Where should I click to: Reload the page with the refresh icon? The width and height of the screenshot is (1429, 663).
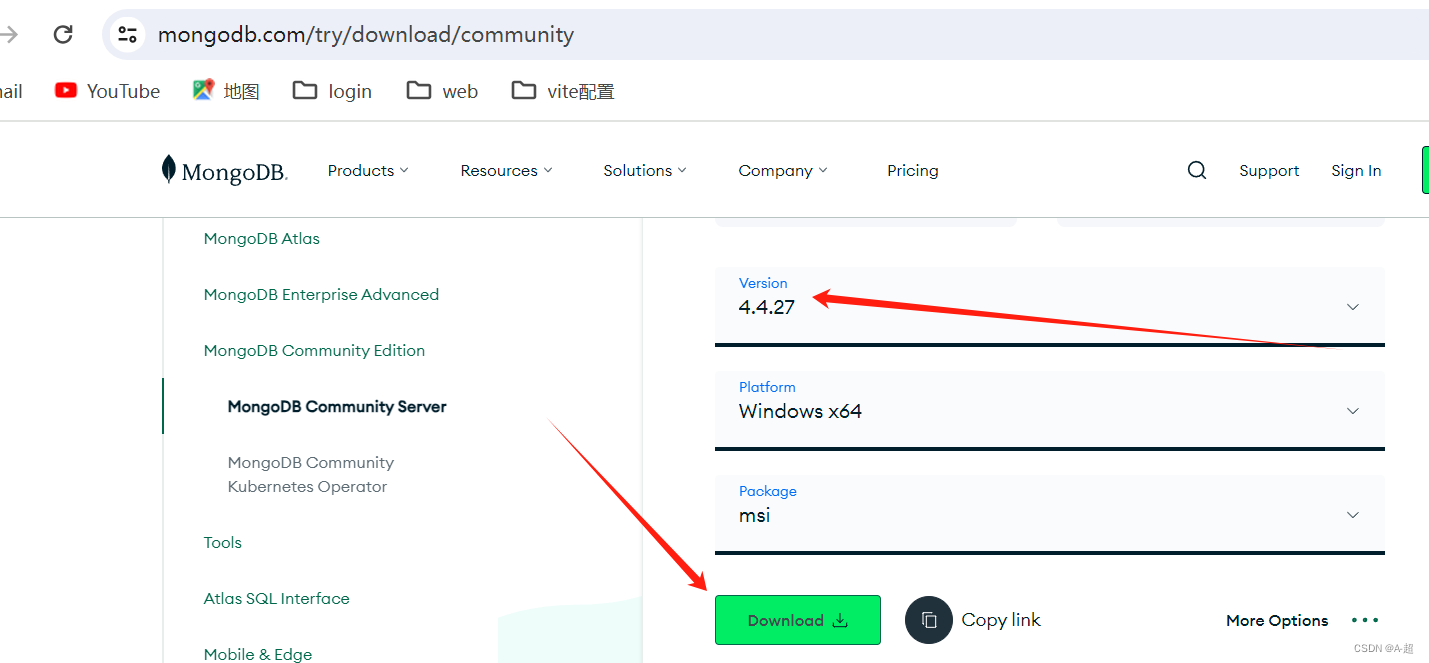(x=63, y=35)
